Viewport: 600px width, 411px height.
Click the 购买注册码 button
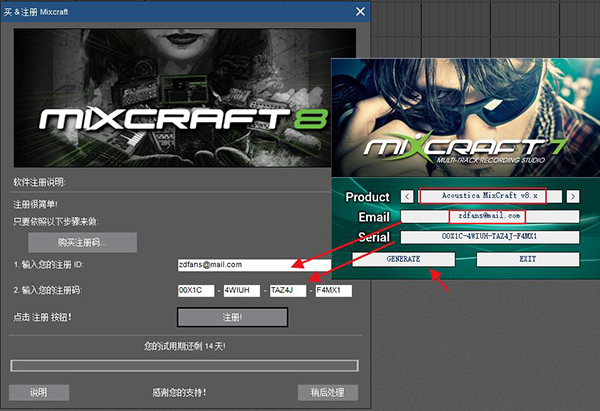(x=82, y=242)
